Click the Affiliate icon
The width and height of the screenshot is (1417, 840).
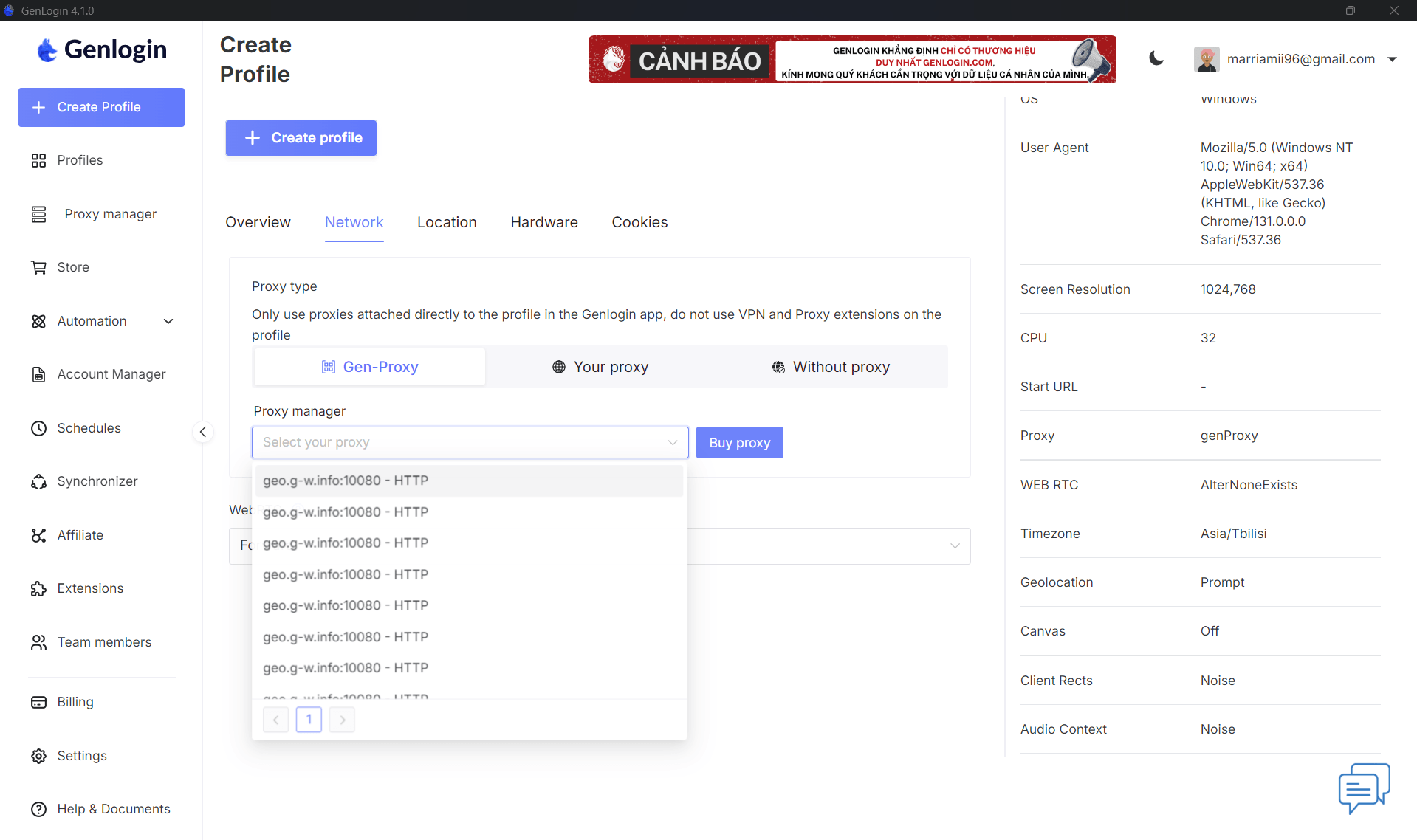pos(38,535)
